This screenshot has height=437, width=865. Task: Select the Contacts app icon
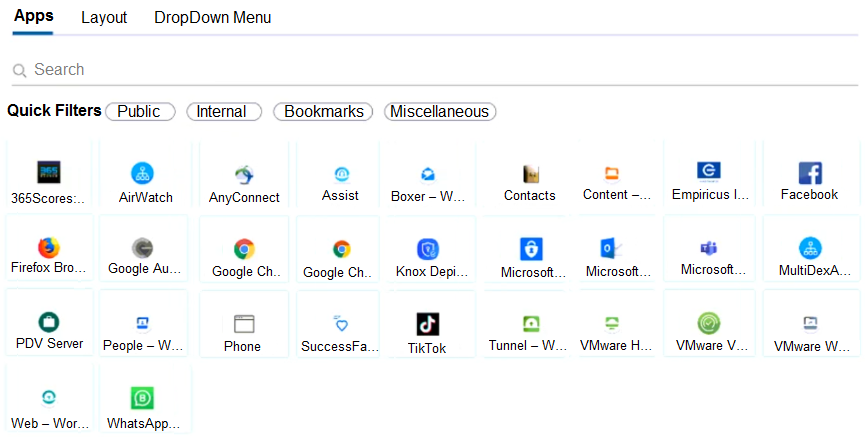pos(531,174)
